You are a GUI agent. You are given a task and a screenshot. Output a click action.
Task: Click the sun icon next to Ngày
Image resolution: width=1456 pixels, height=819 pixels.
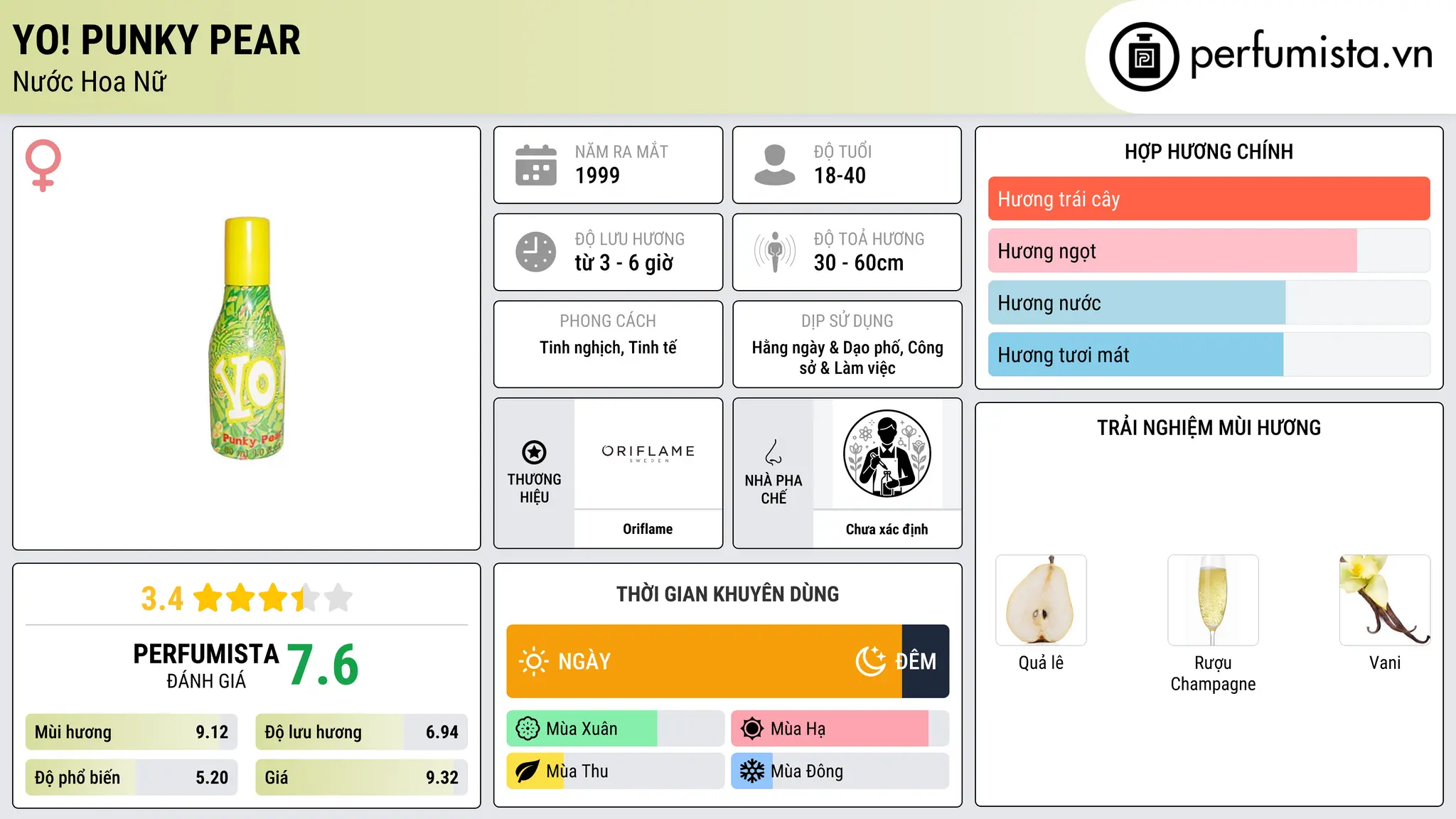click(x=533, y=661)
